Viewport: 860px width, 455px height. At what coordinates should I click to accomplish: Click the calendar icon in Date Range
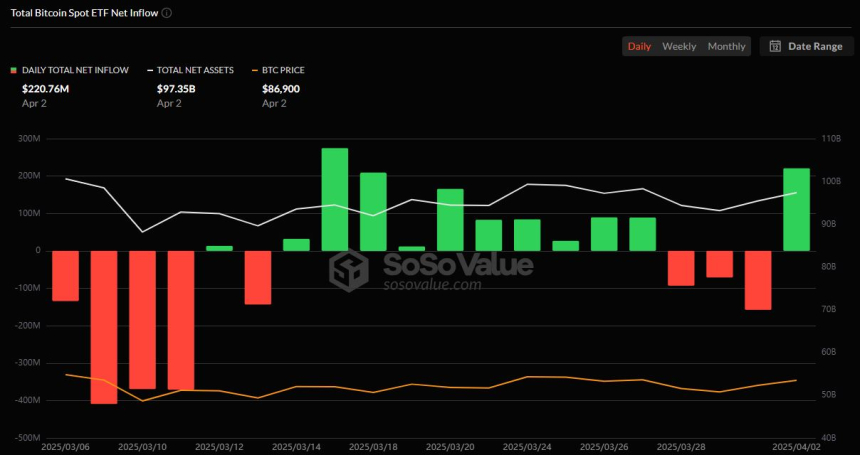tap(775, 46)
